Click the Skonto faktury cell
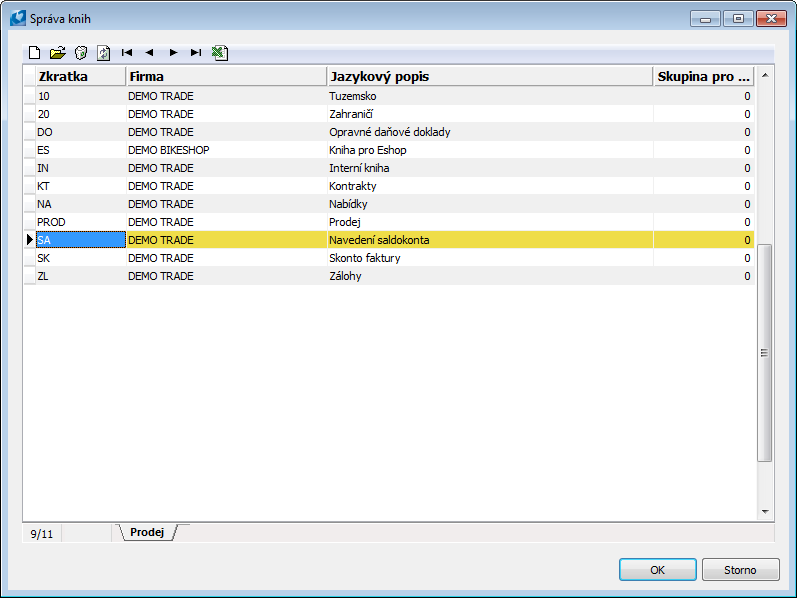This screenshot has height=598, width=797. (x=490, y=258)
